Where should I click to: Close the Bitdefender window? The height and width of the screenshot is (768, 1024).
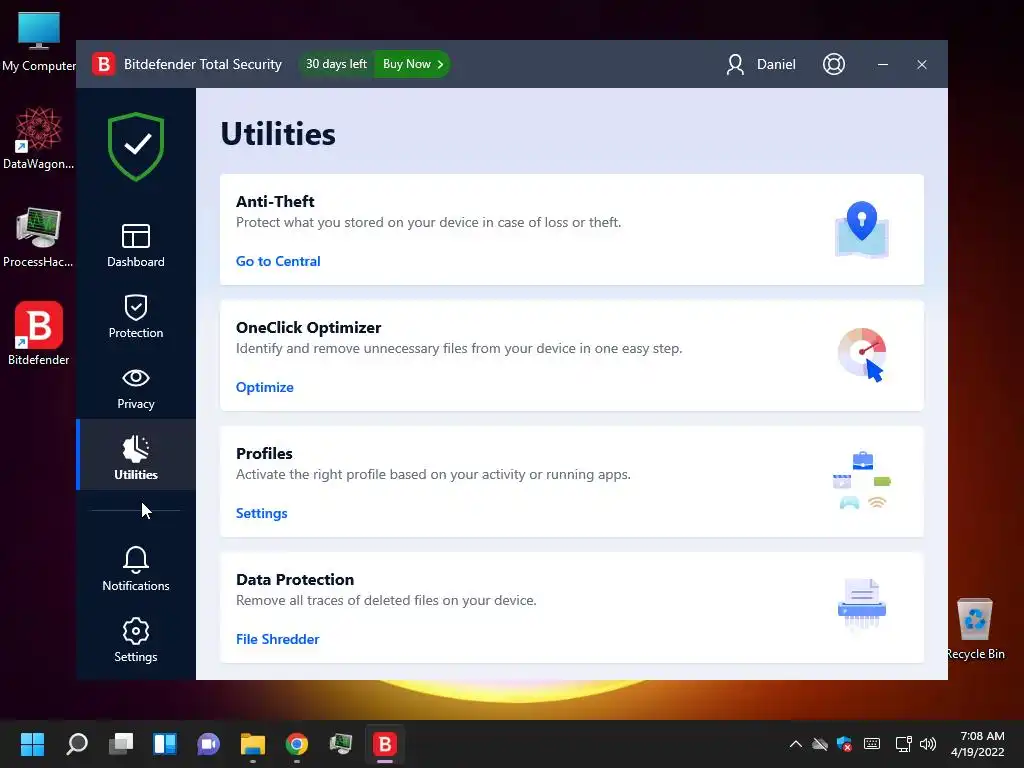(x=922, y=64)
